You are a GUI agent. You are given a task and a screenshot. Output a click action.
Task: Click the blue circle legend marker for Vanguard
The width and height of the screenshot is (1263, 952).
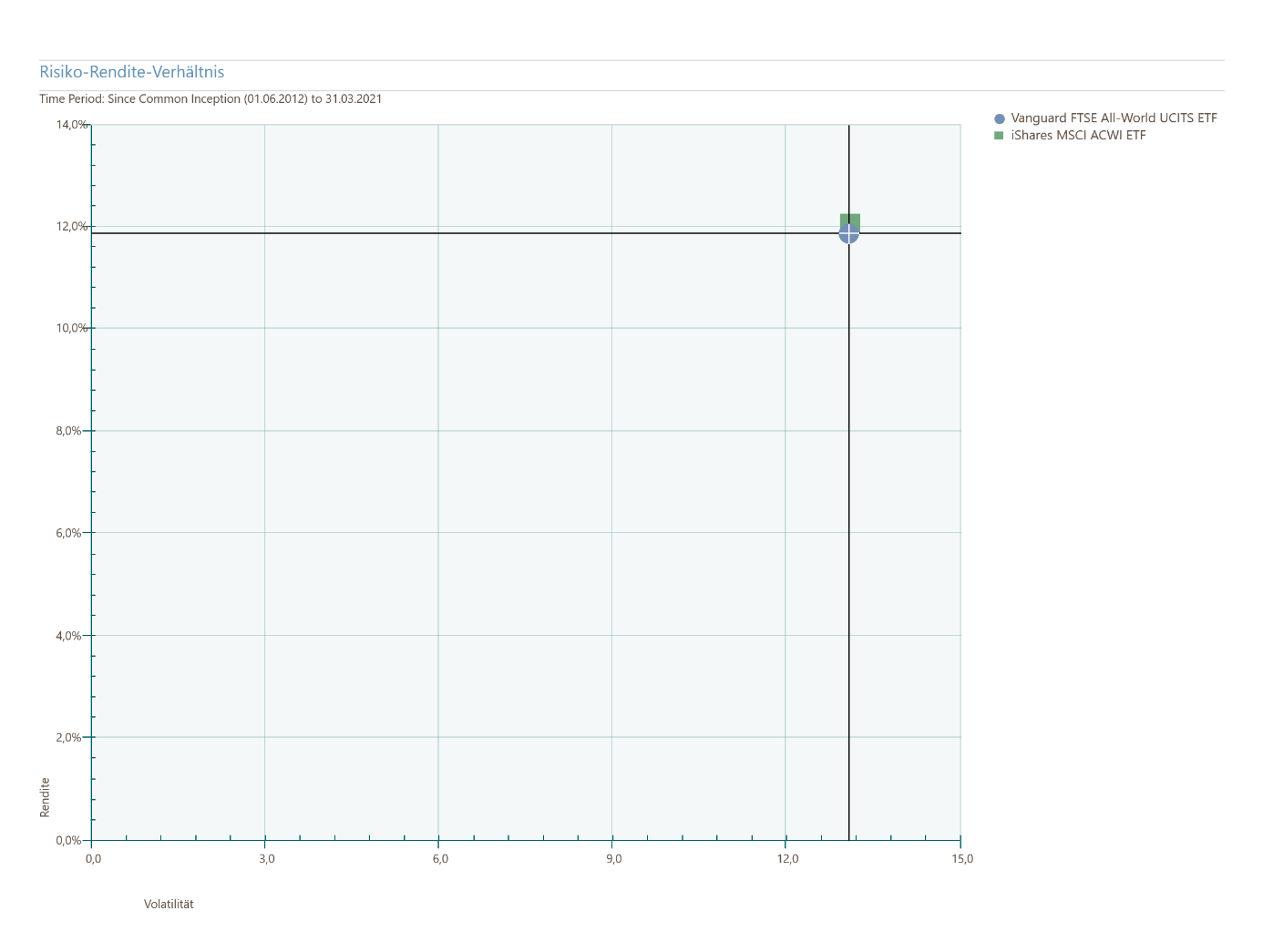click(1000, 118)
